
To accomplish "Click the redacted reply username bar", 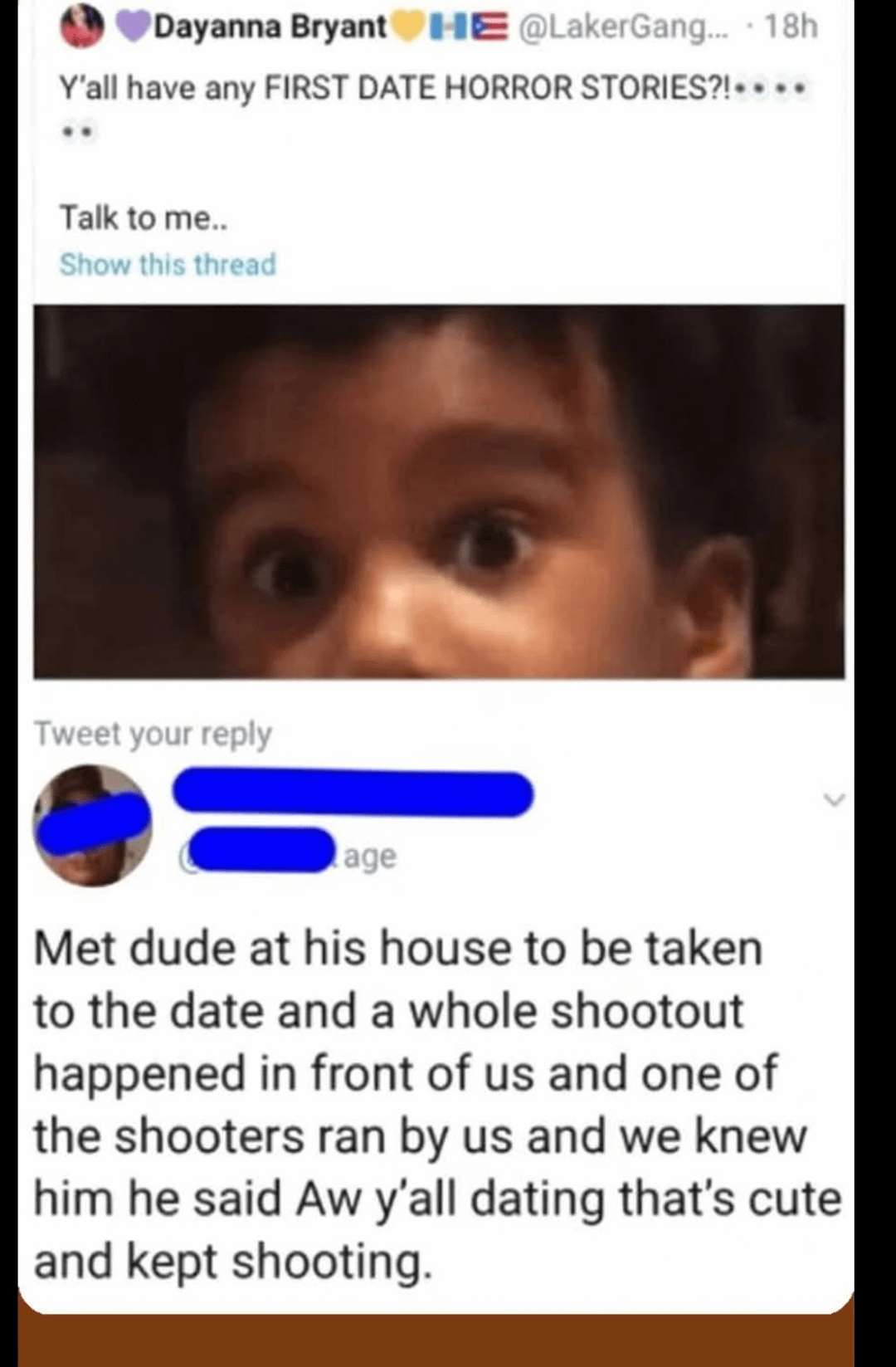I will tap(353, 793).
